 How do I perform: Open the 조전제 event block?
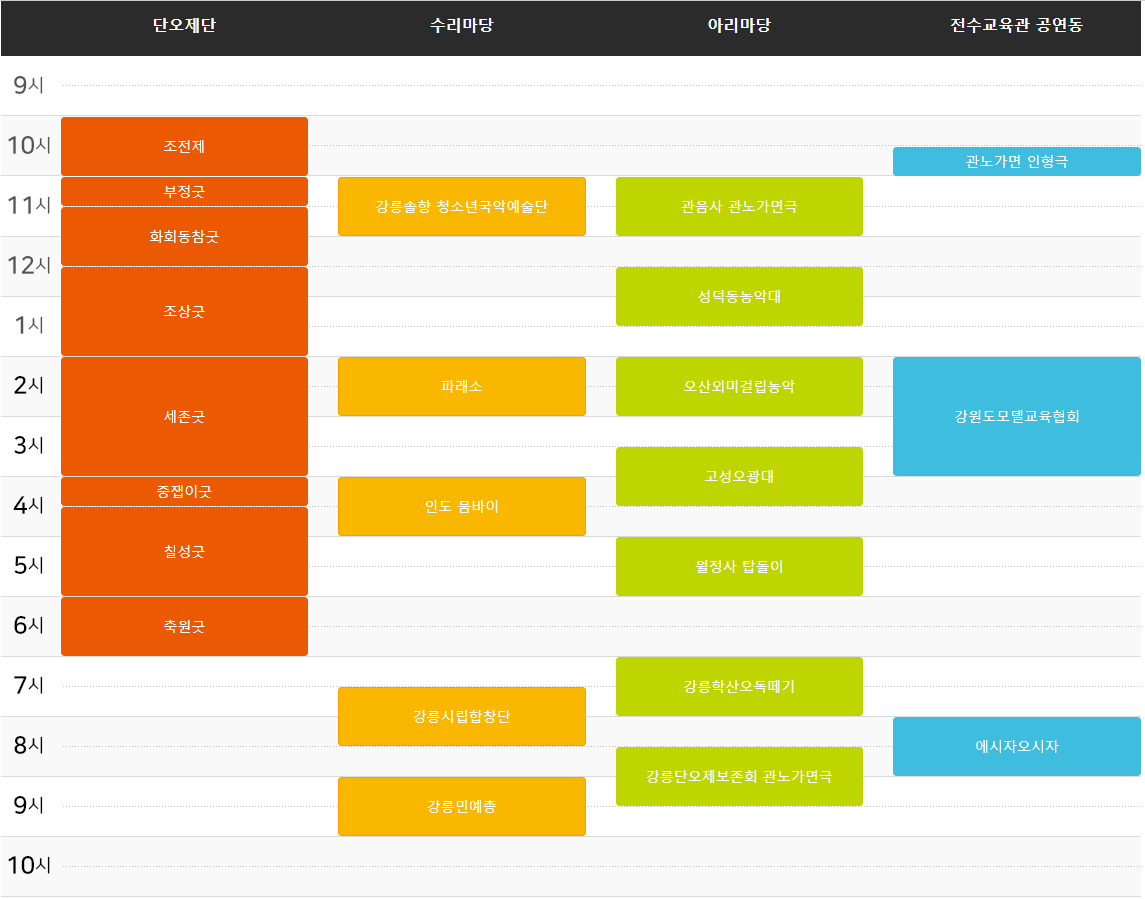pyautogui.click(x=184, y=146)
